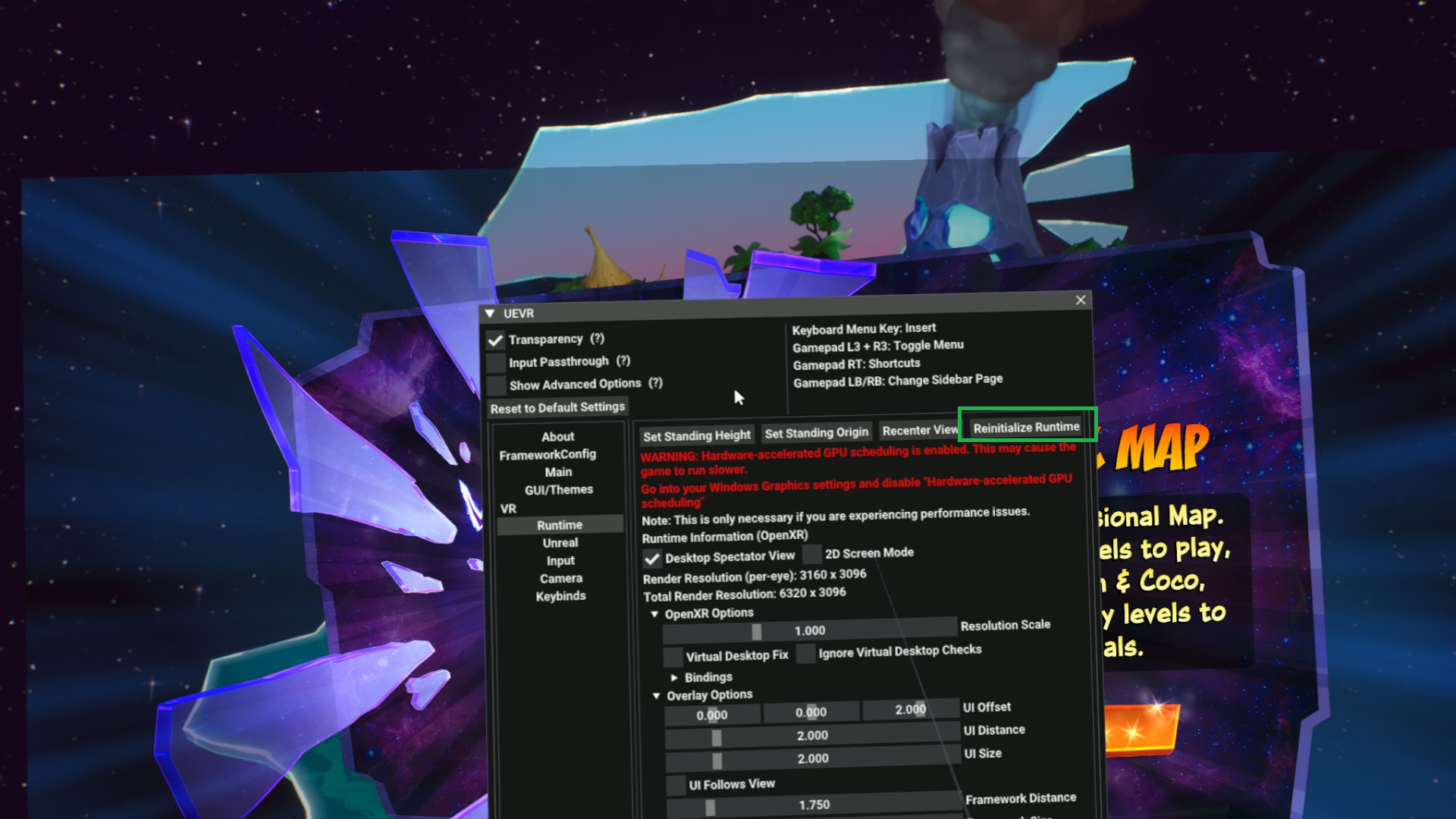The width and height of the screenshot is (1456, 819).
Task: Click Show Advanced Options help (?) marker
Action: point(655,383)
